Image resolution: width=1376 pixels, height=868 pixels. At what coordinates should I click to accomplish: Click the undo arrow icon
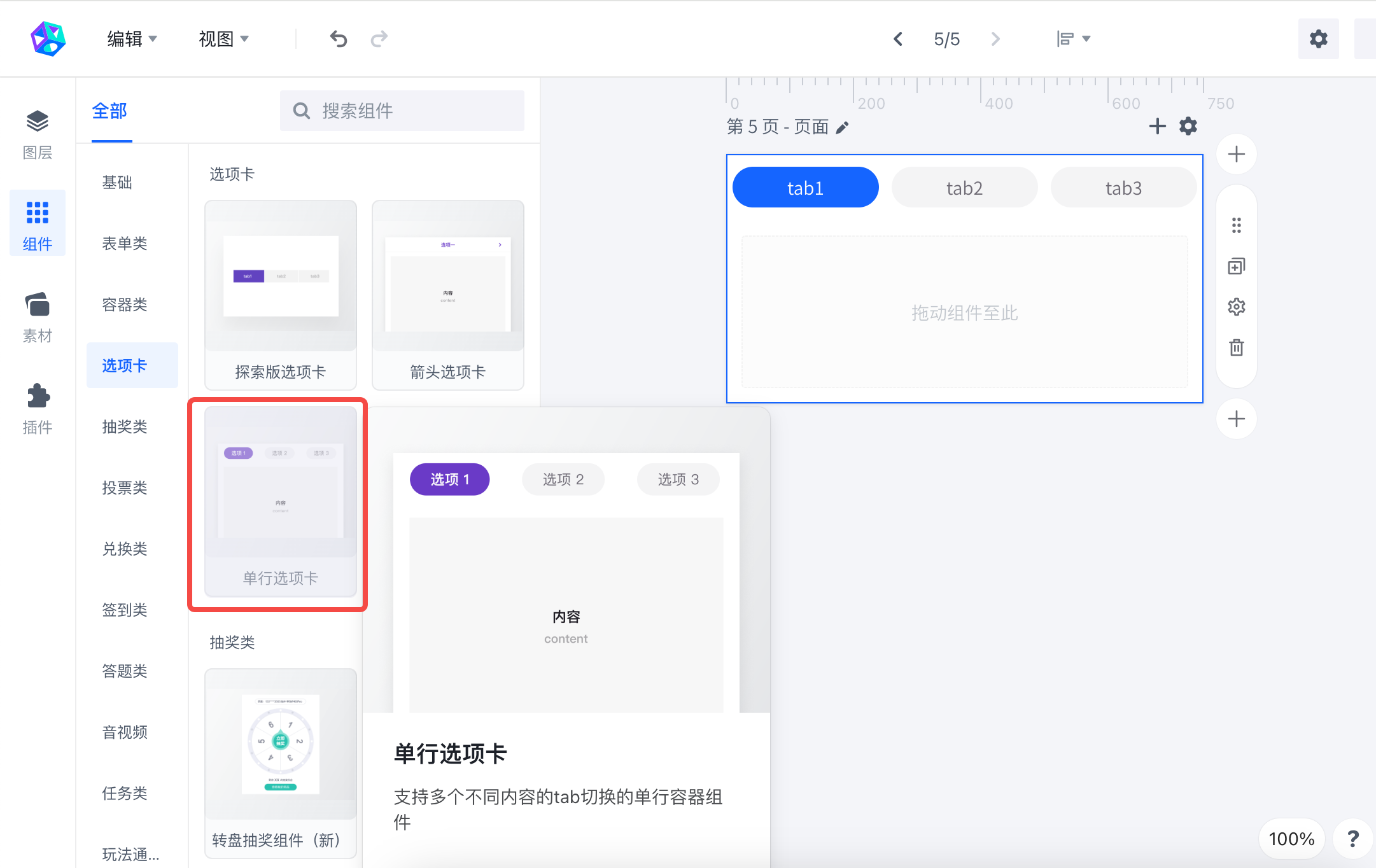339,39
